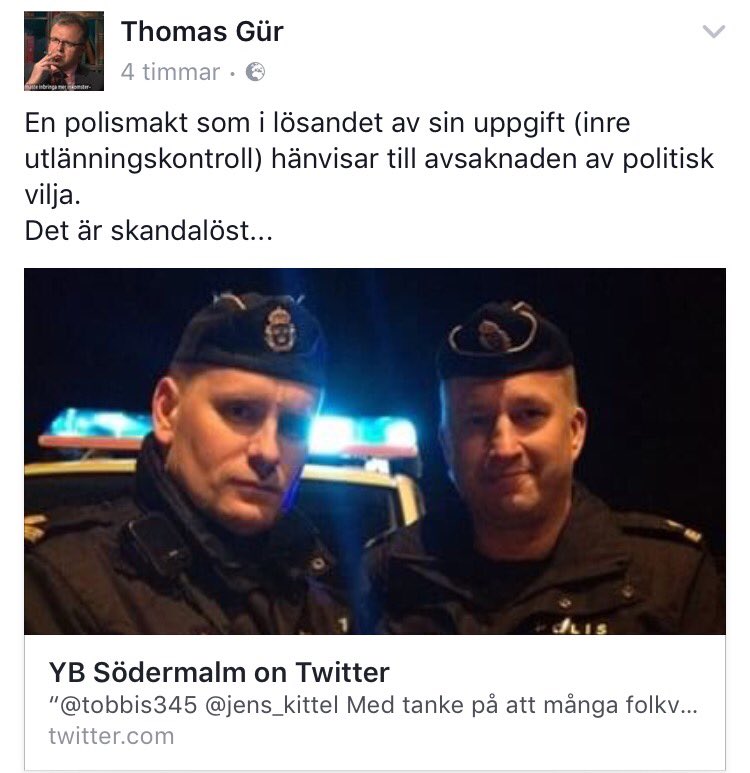The width and height of the screenshot is (750, 773).
Task: Click the smiling right officer's face
Action: pos(515,446)
